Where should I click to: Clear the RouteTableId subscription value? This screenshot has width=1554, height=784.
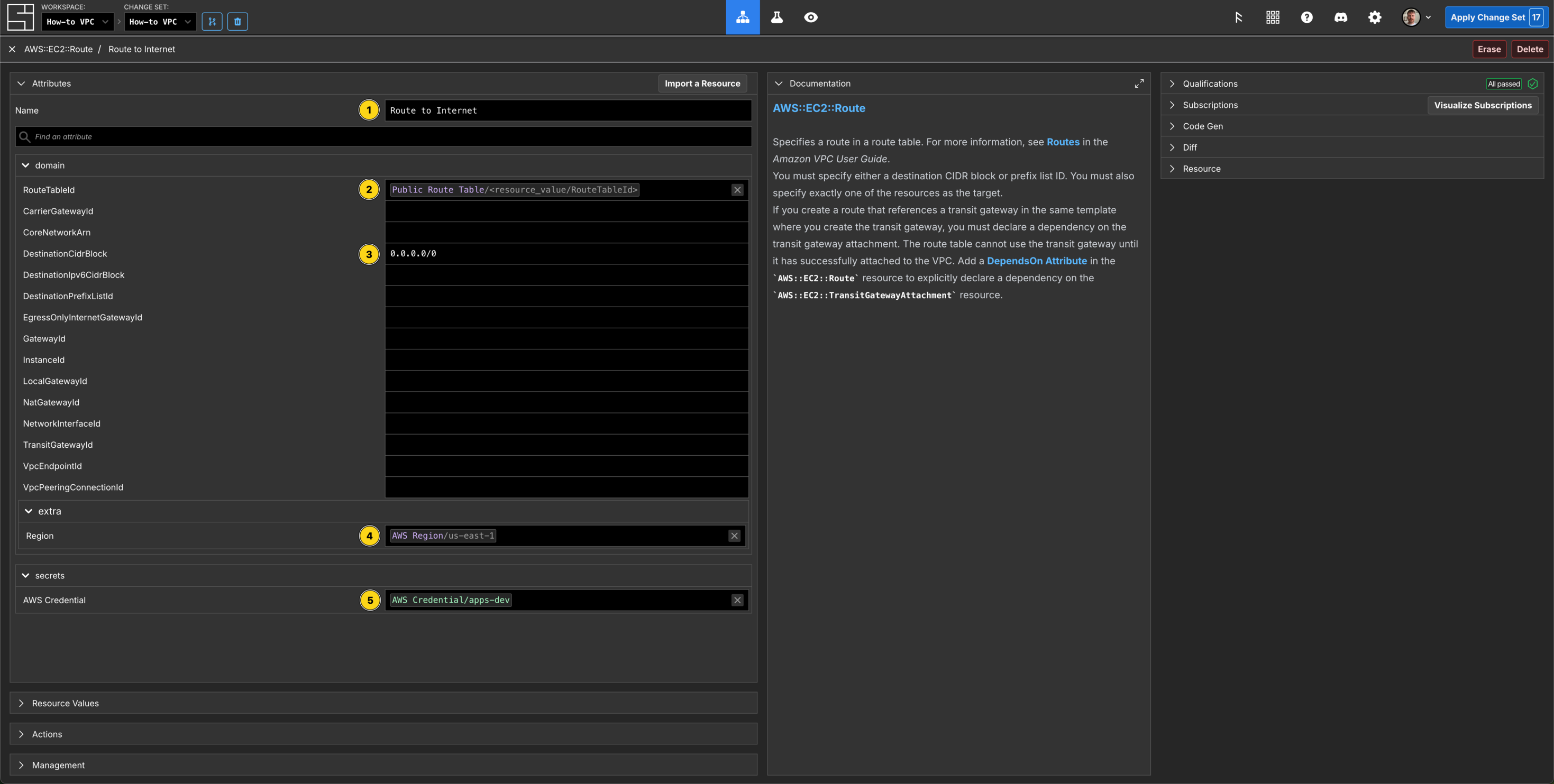(737, 190)
